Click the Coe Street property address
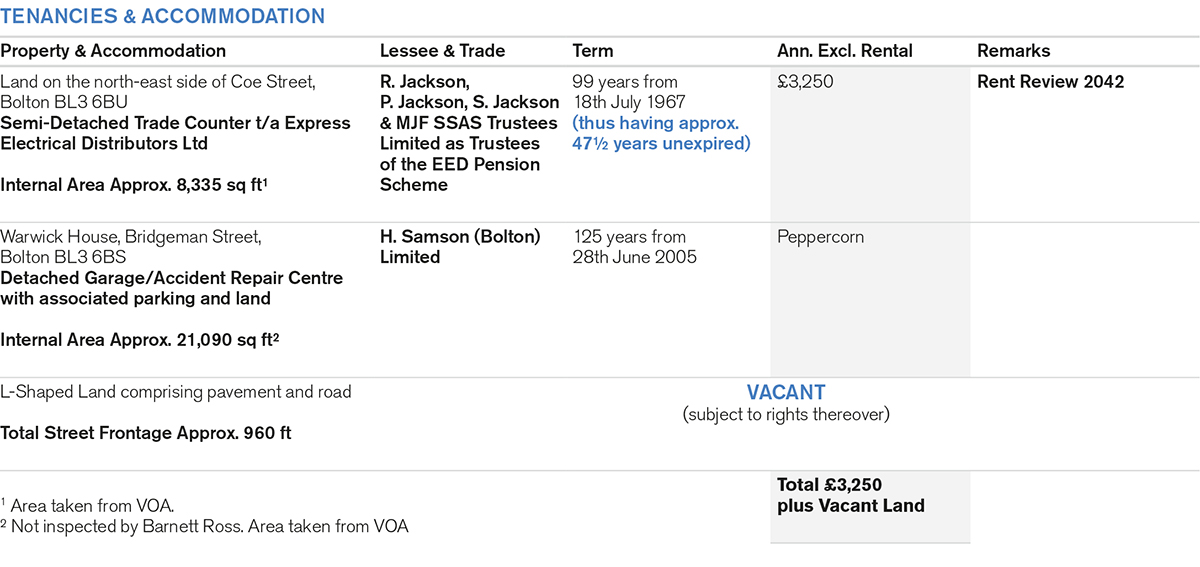 [x=158, y=92]
